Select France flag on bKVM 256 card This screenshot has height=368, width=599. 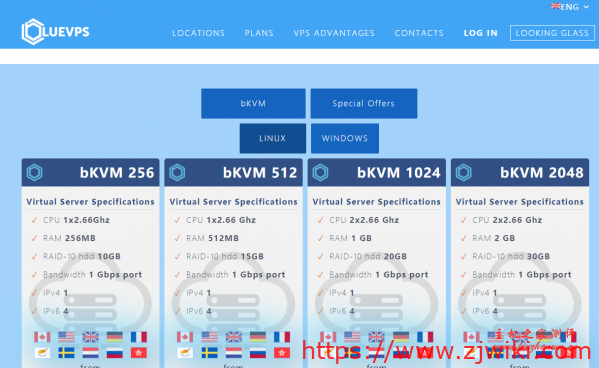(x=139, y=337)
